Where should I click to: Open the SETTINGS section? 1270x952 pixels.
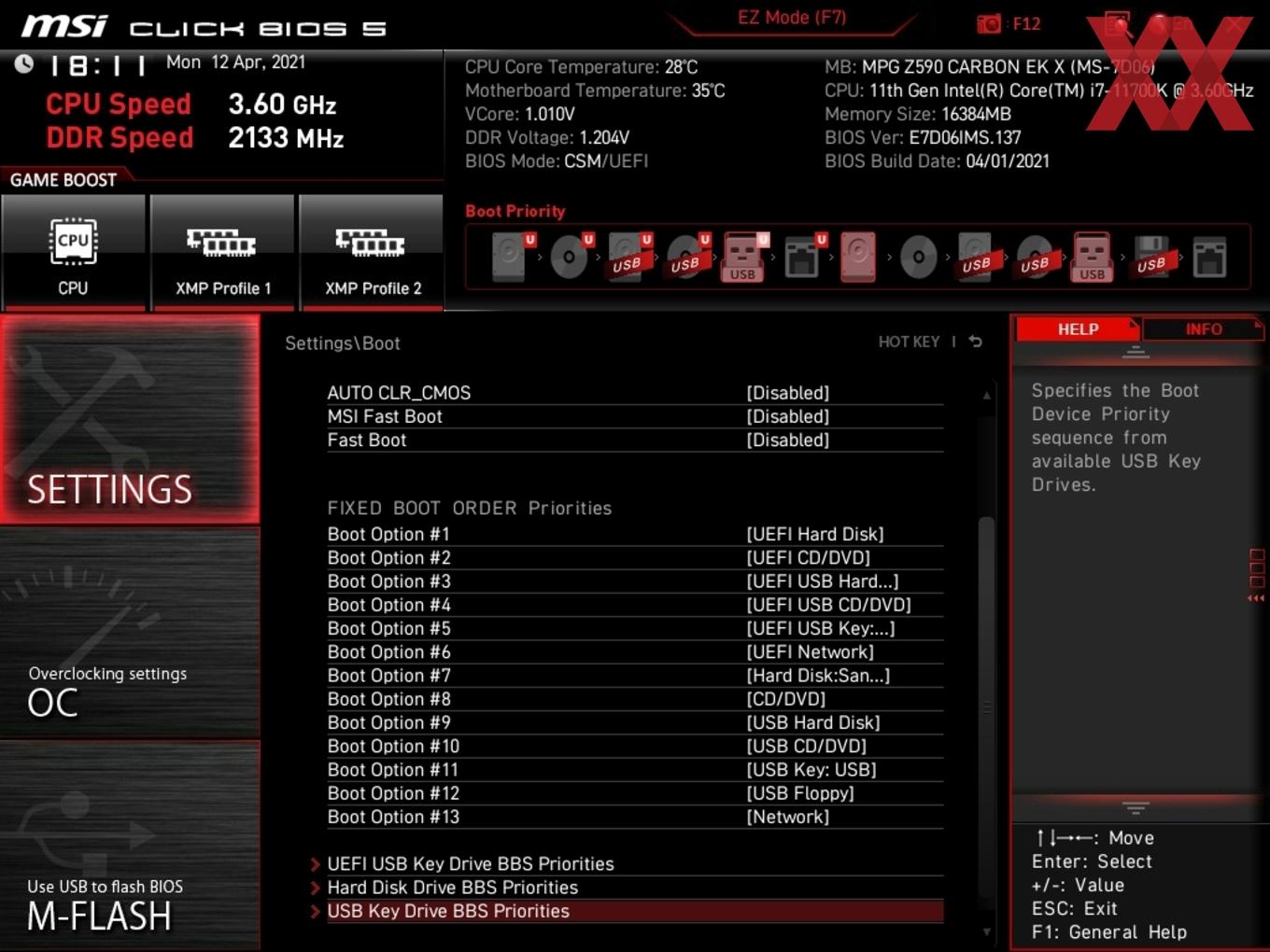[130, 419]
